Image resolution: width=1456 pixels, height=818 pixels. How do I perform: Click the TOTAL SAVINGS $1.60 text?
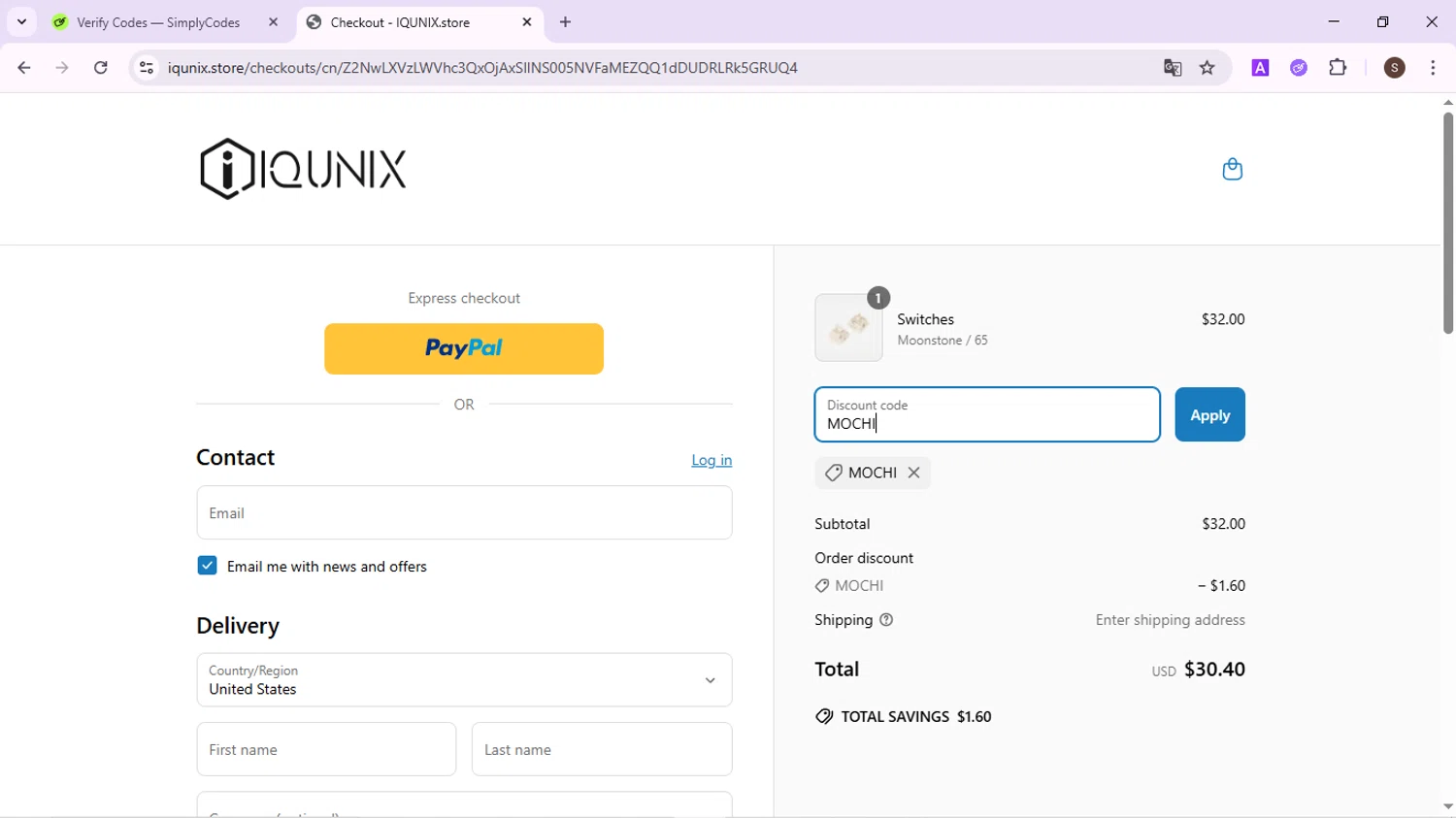pos(916,717)
